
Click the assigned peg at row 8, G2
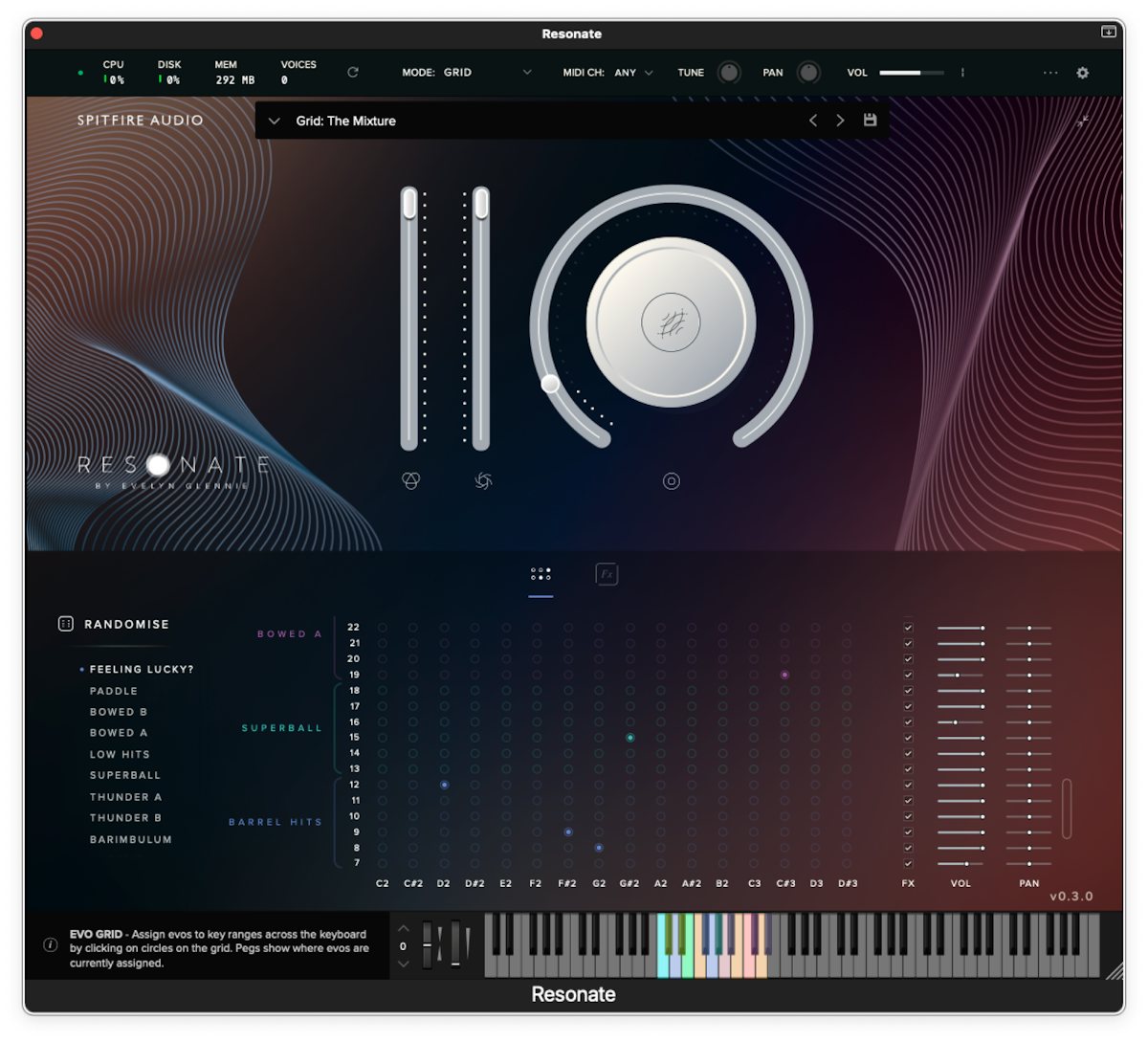599,848
